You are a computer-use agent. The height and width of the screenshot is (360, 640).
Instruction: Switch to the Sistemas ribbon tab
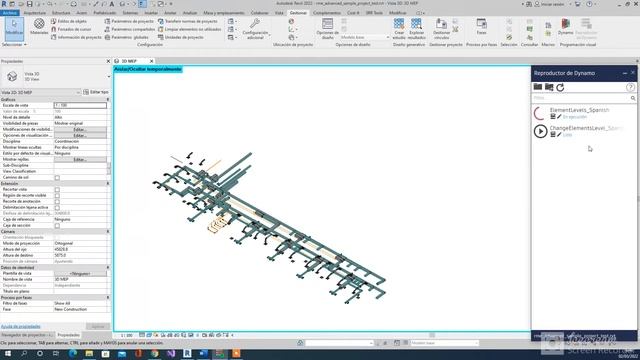coord(130,13)
